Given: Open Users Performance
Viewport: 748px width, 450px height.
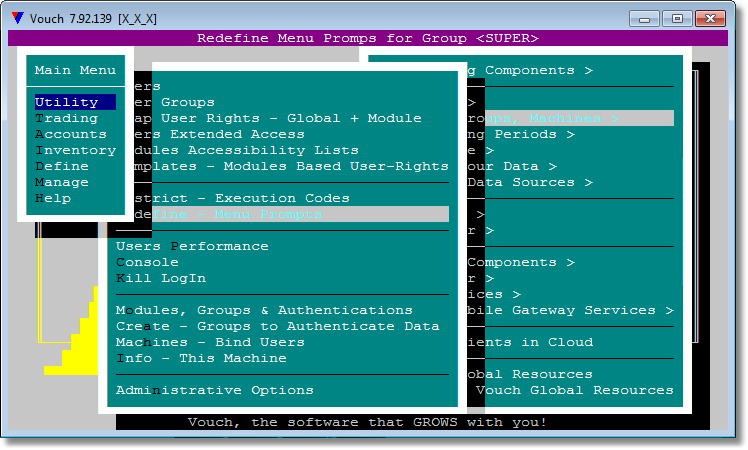Looking at the screenshot, I should [192, 246].
